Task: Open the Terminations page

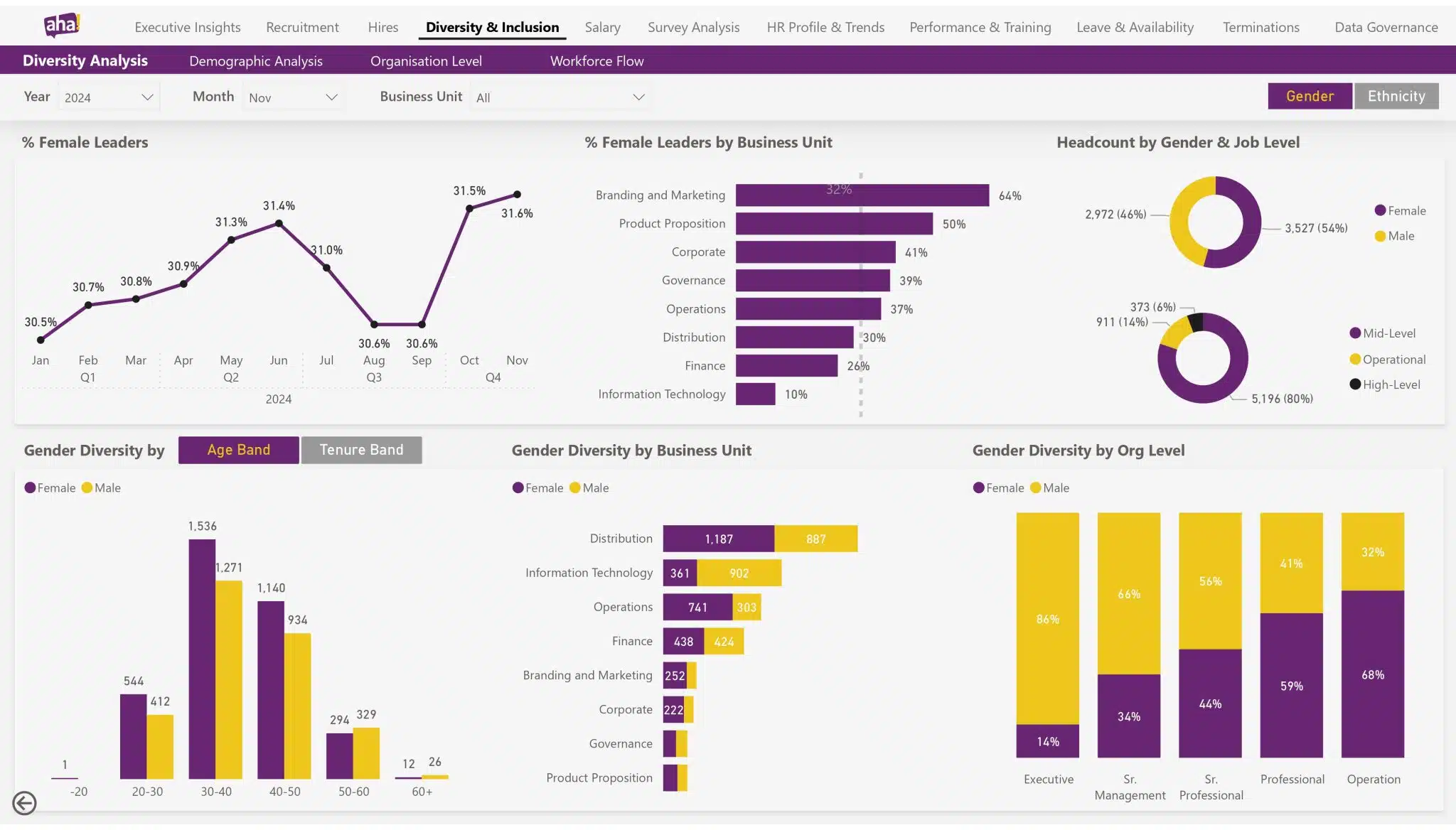Action: pos(1261,27)
